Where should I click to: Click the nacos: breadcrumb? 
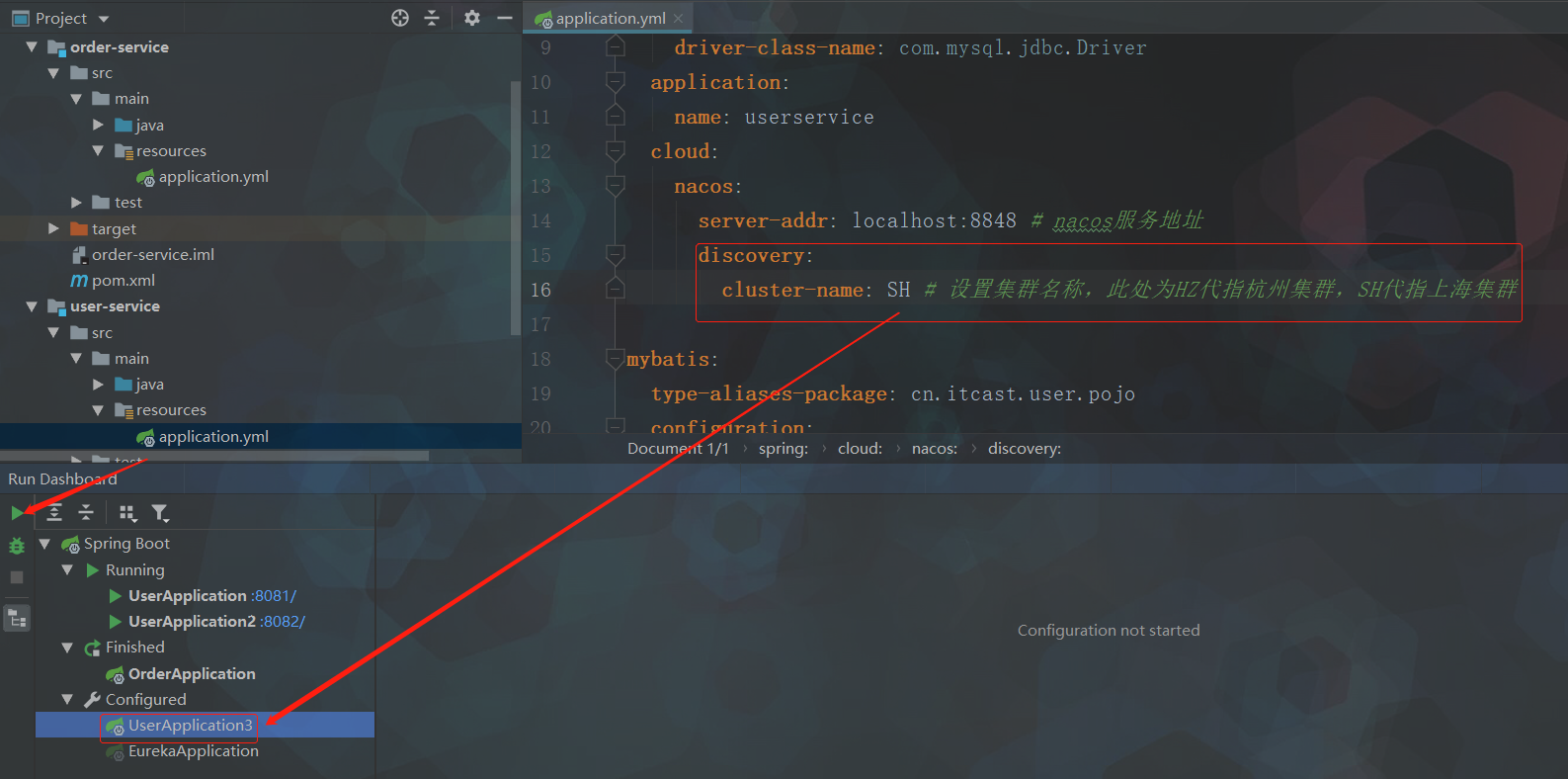935,449
